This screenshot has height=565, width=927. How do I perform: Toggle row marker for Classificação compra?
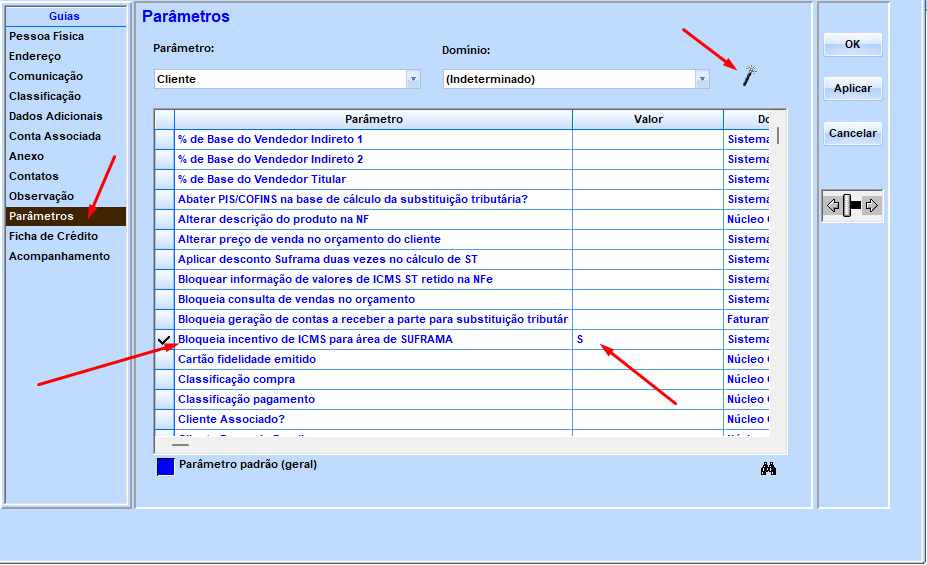[164, 379]
